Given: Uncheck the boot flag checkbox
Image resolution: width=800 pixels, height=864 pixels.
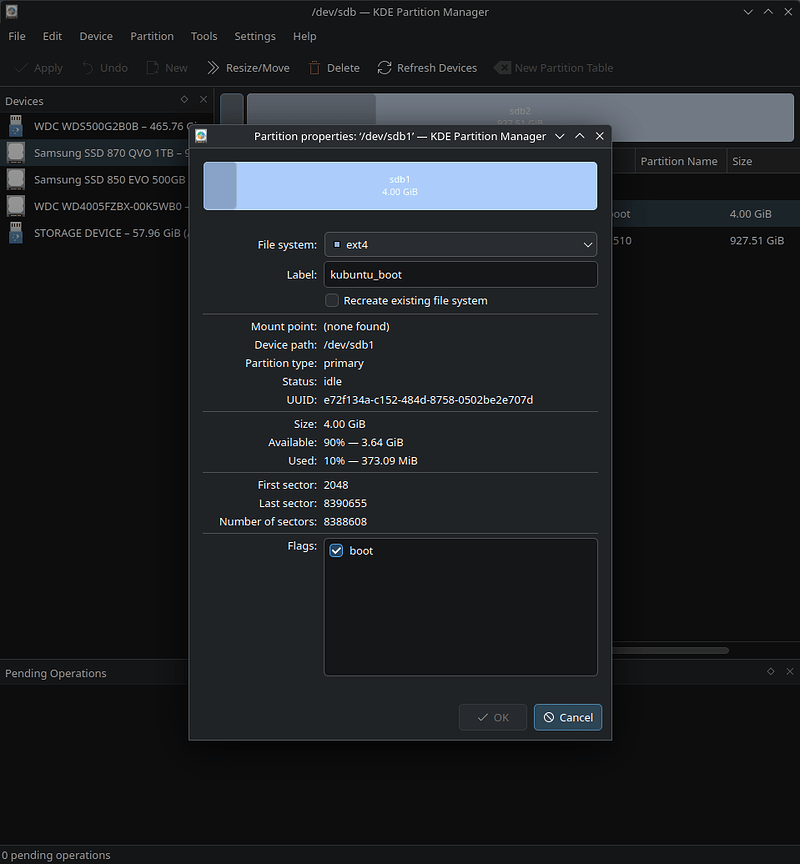Looking at the screenshot, I should click(x=336, y=551).
